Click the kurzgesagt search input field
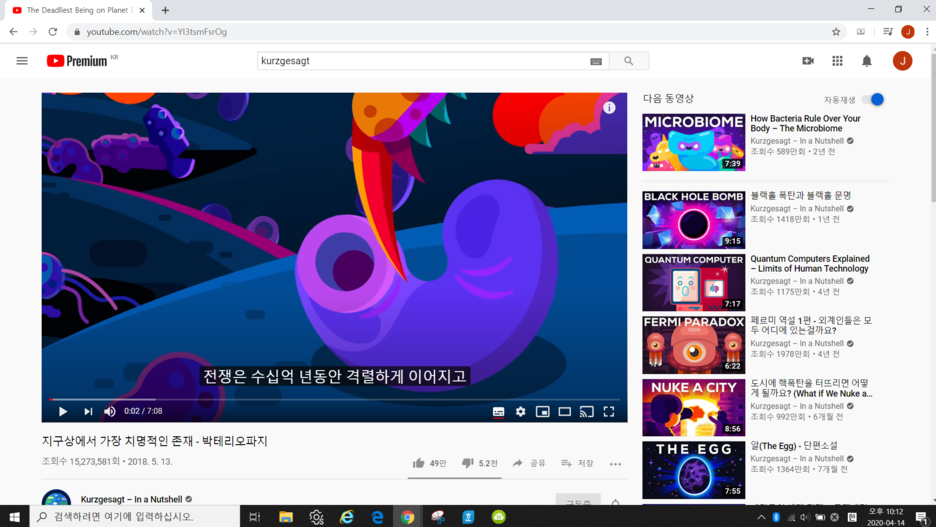Image resolution: width=936 pixels, height=527 pixels. pyautogui.click(x=421, y=61)
